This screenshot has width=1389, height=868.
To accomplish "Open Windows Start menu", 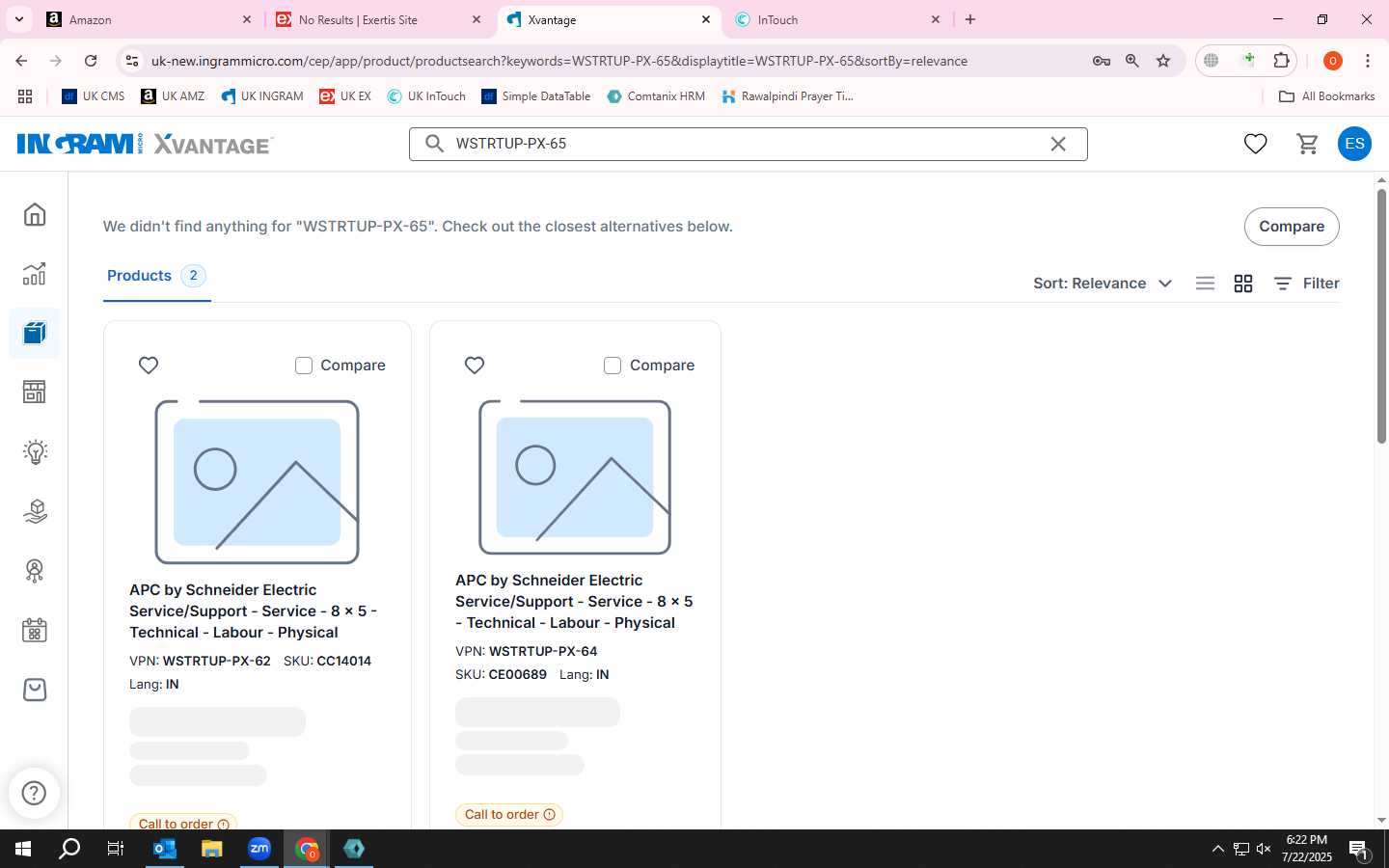I will click(23, 849).
